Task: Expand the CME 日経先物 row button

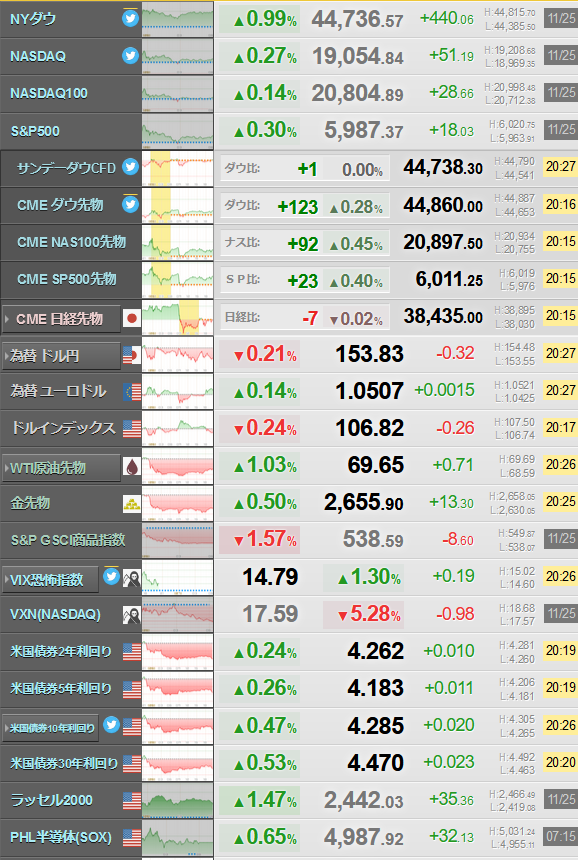Action: pos(61,319)
